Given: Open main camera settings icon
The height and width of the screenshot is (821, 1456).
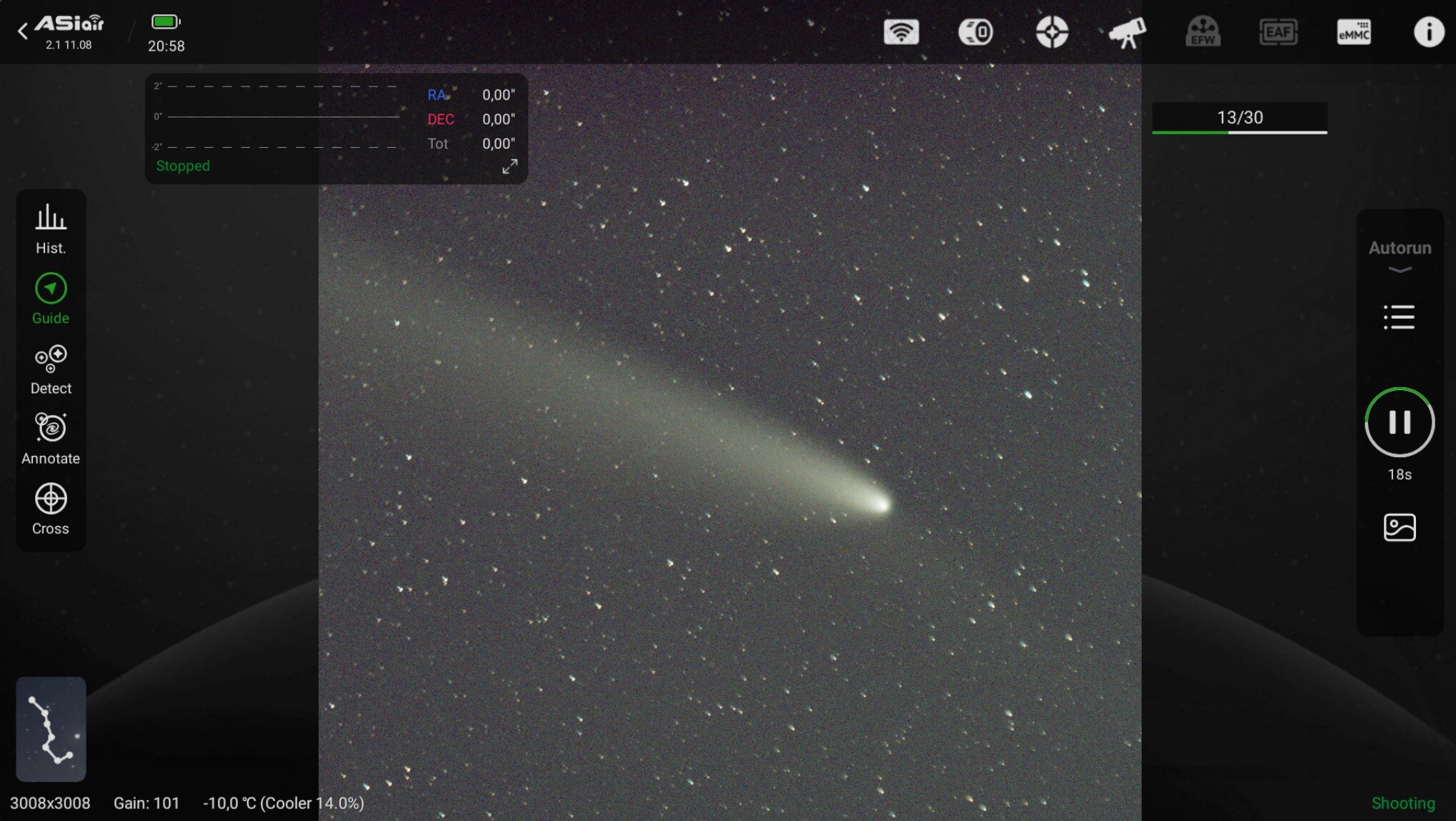Looking at the screenshot, I should [x=976, y=32].
